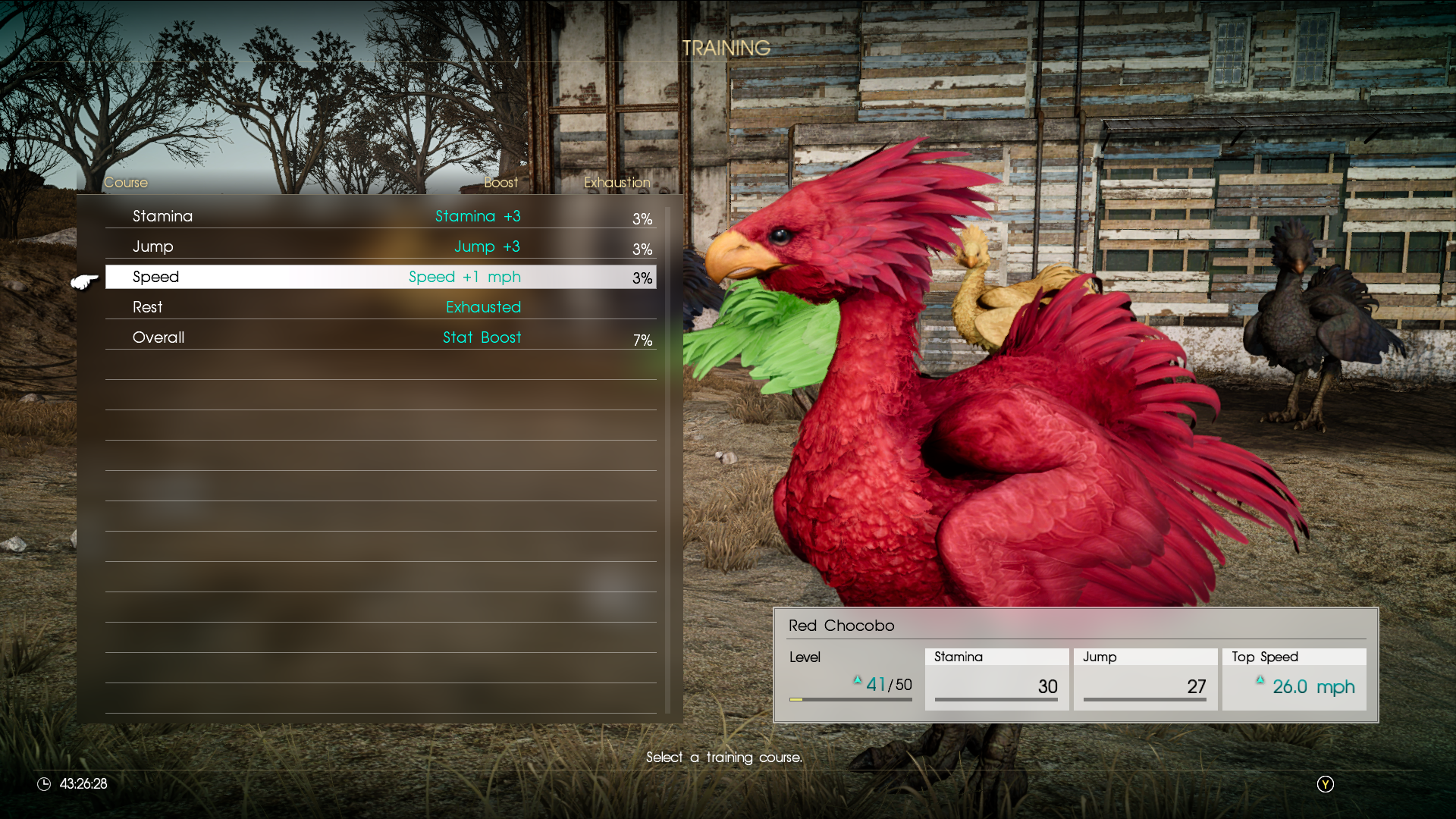Click the course list scrollbar
This screenshot has width=1456, height=819.
tap(667, 460)
